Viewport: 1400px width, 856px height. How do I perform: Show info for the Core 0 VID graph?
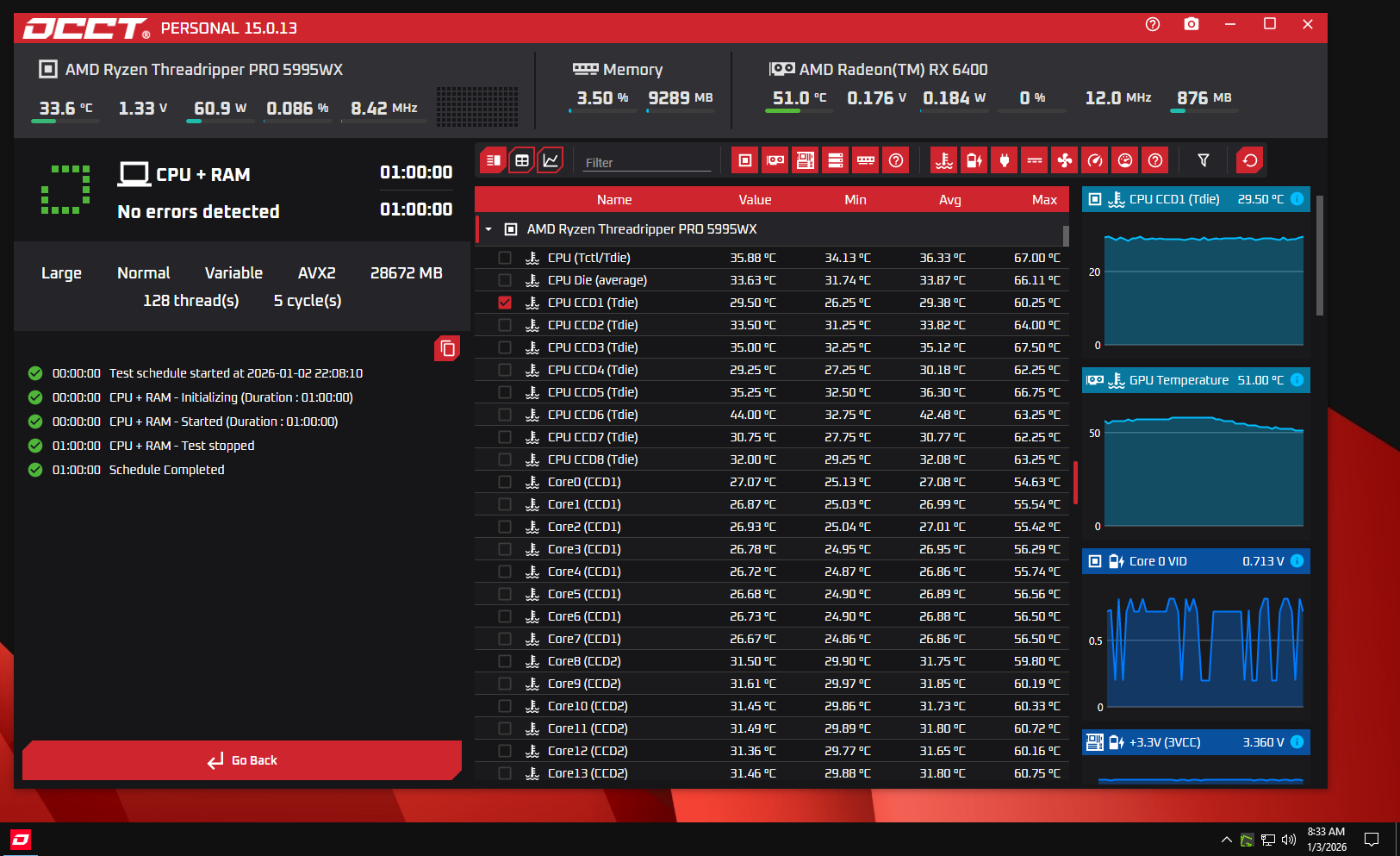[x=1297, y=561]
